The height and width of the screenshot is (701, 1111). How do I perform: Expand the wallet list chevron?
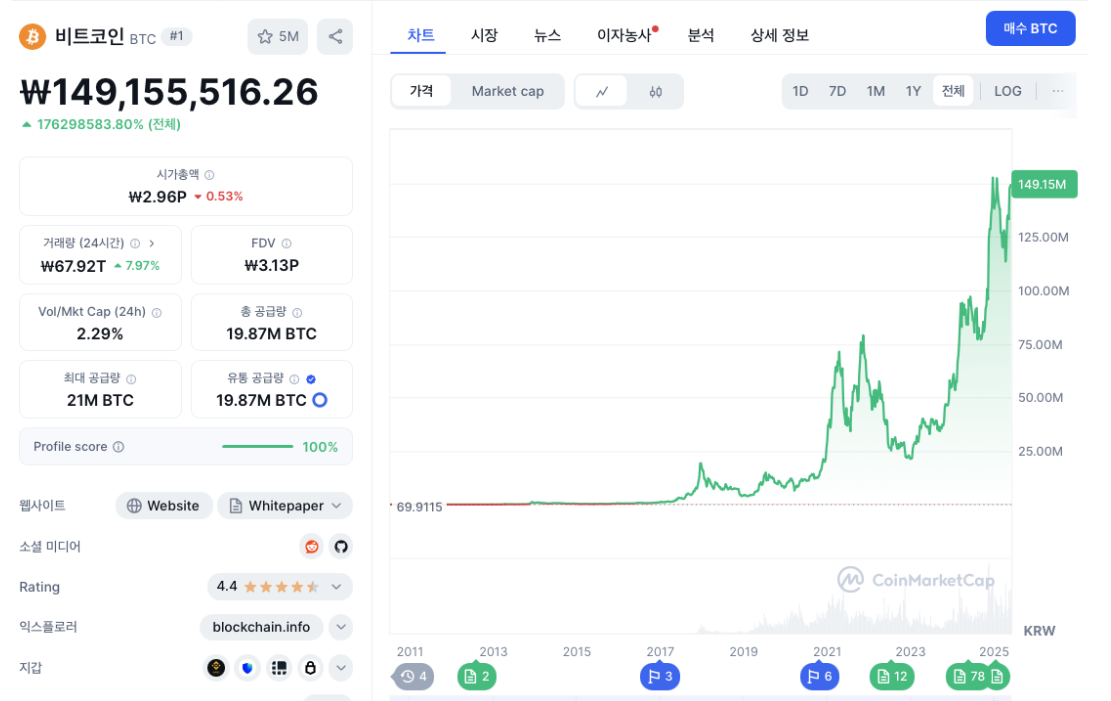(341, 668)
